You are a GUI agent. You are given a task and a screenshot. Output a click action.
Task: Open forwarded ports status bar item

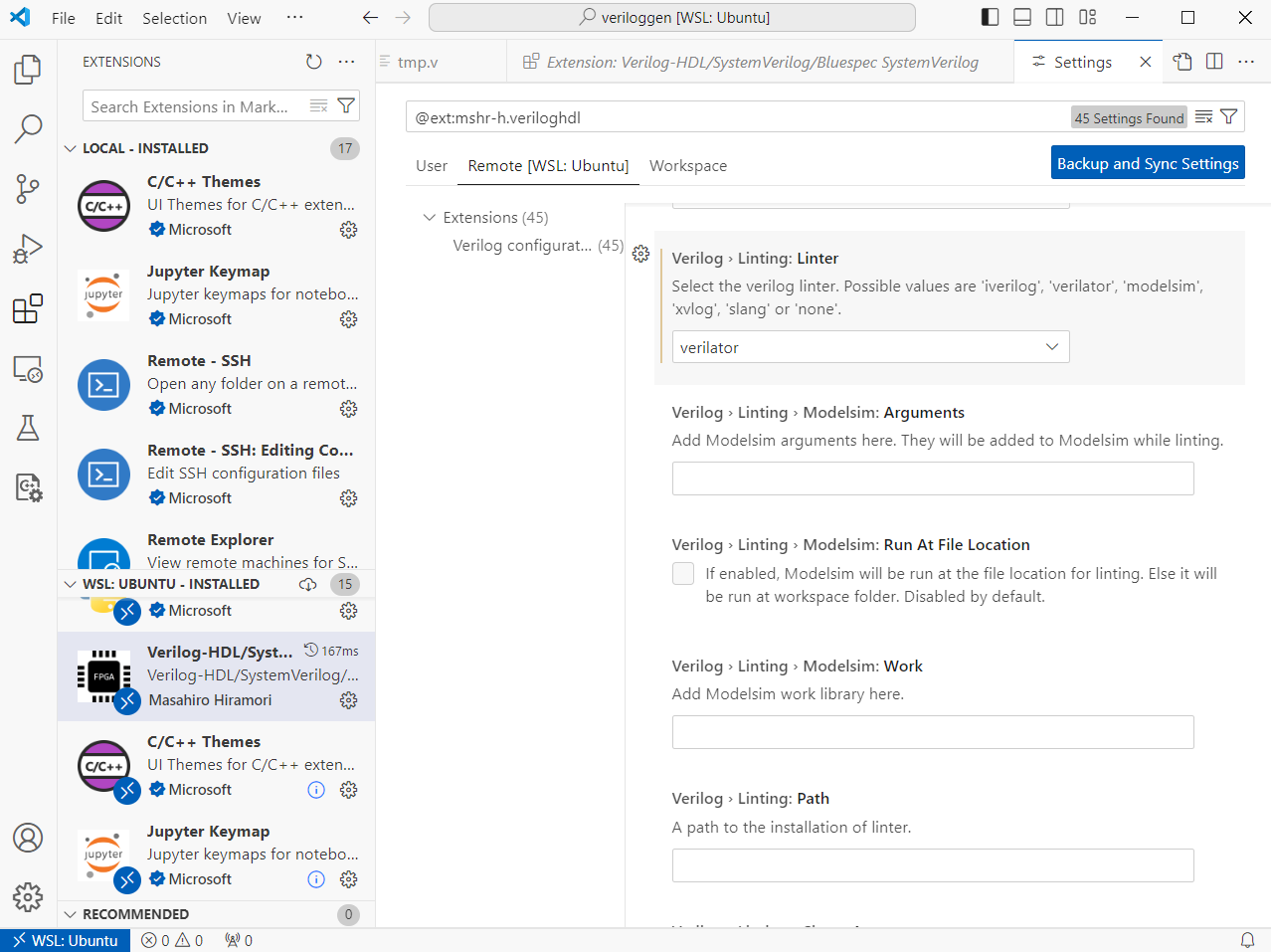(x=239, y=940)
